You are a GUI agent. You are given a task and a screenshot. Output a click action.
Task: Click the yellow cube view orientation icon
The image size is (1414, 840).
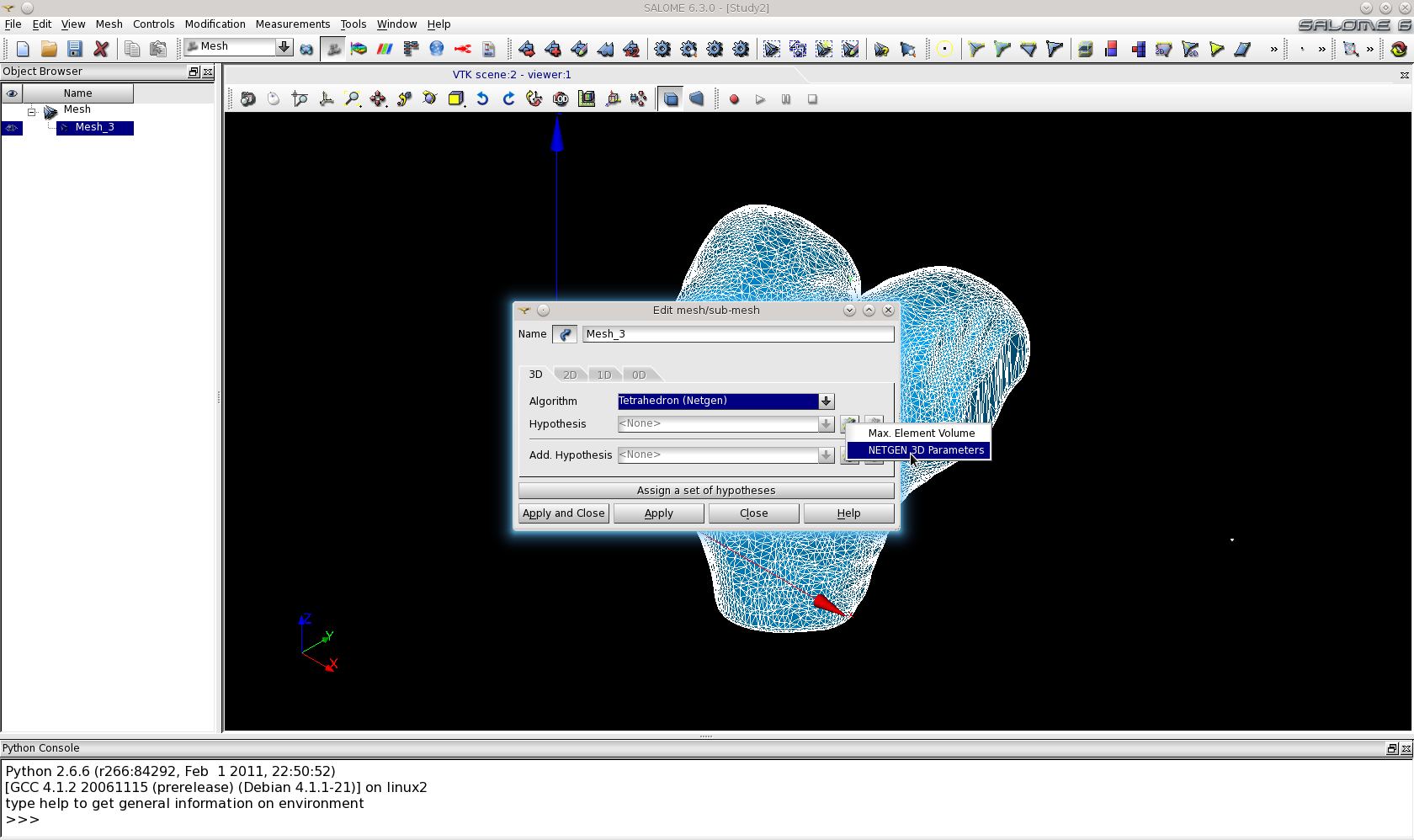pos(456,99)
